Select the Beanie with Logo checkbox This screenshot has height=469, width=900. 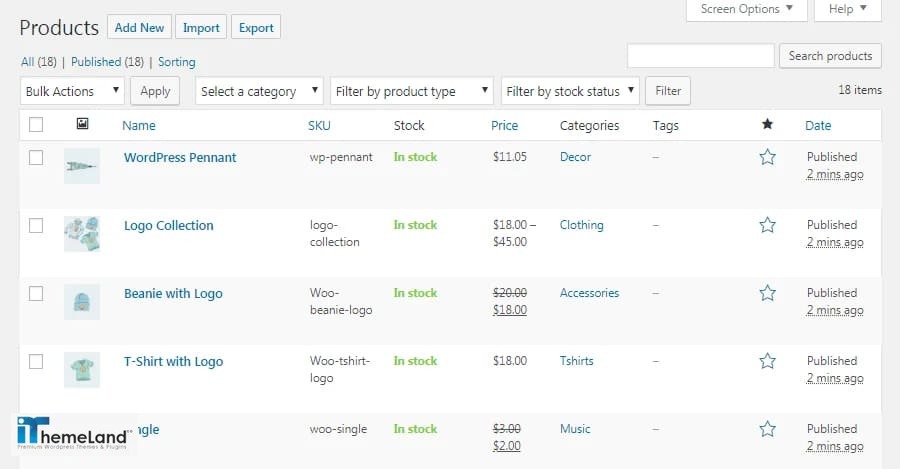click(x=36, y=293)
